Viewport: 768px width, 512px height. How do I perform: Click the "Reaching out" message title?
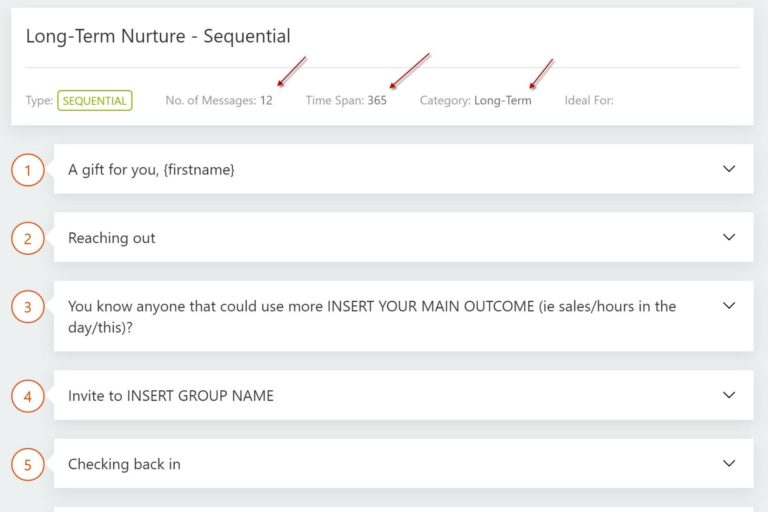point(112,238)
